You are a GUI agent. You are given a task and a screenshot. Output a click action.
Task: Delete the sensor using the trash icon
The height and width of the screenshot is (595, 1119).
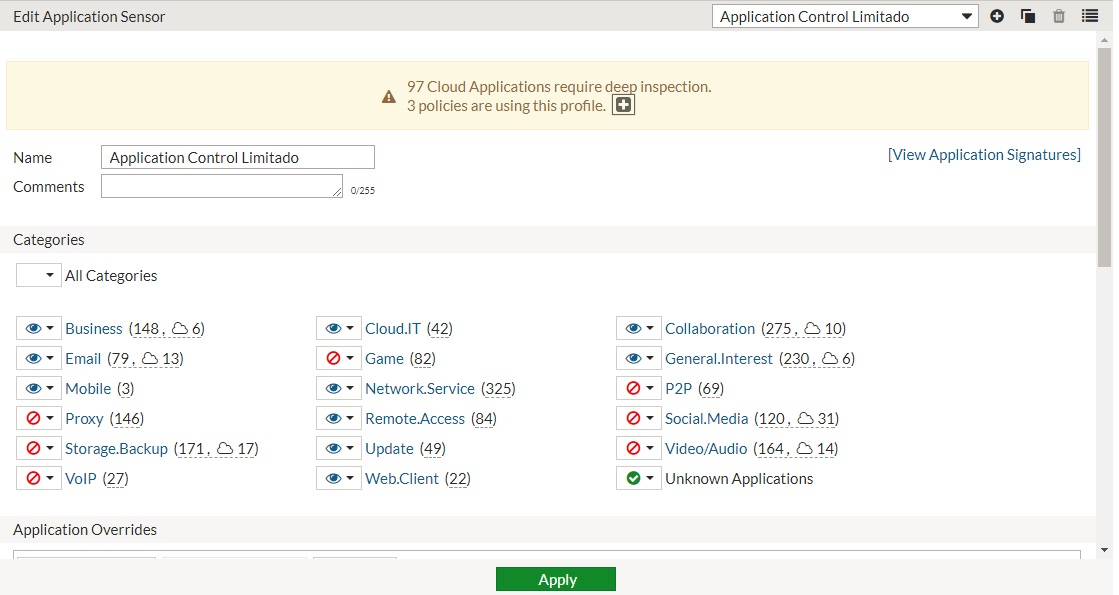(x=1059, y=16)
